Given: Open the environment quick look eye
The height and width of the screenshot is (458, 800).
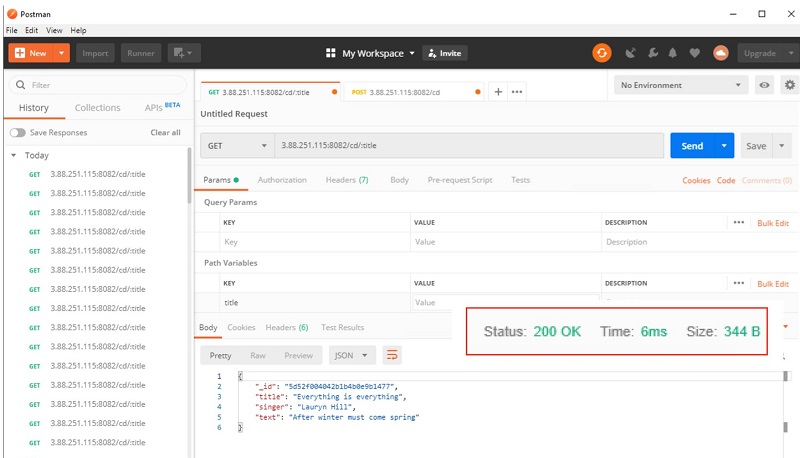Looking at the screenshot, I should (764, 85).
